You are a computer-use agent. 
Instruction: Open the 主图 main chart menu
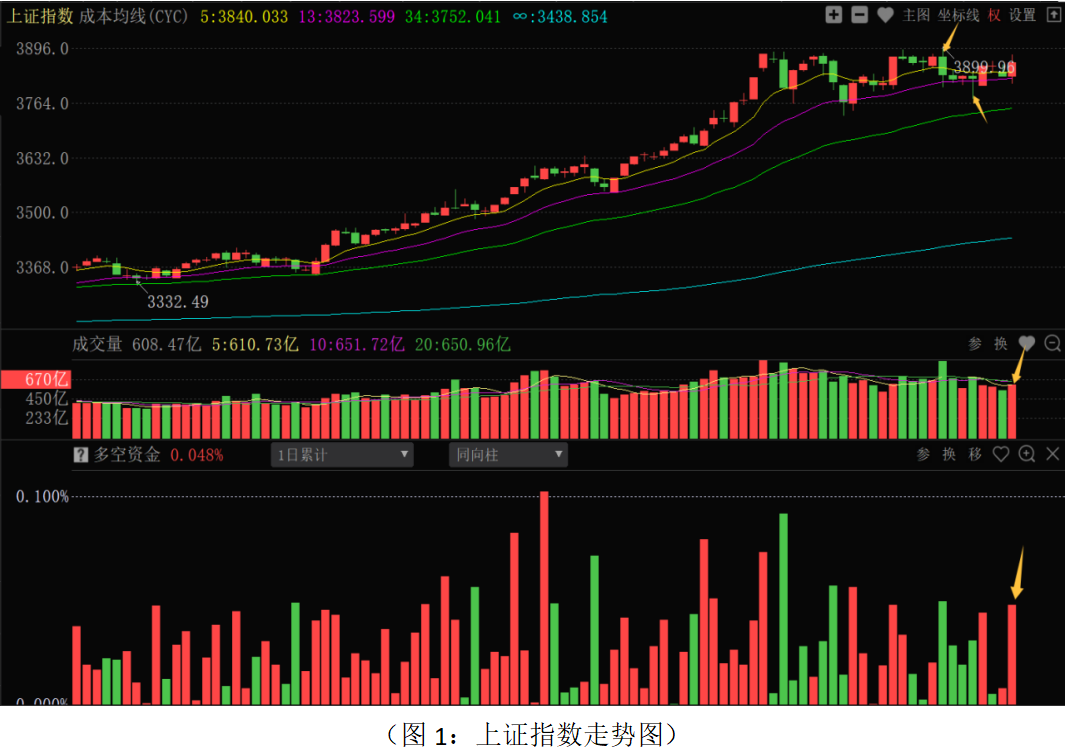pyautogui.click(x=916, y=15)
